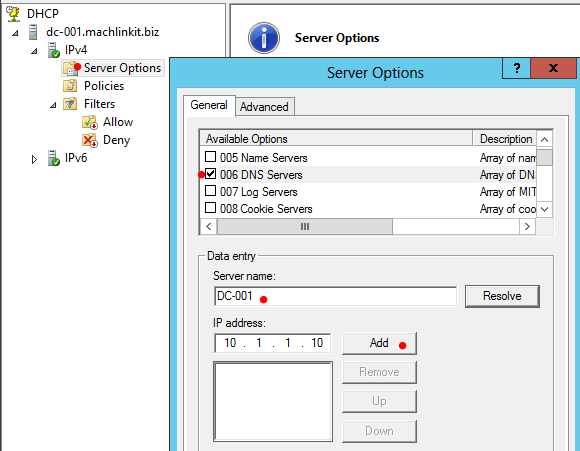This screenshot has width=580, height=451.
Task: Select dc-001.machlinkit.biz server node
Action: coord(102,32)
